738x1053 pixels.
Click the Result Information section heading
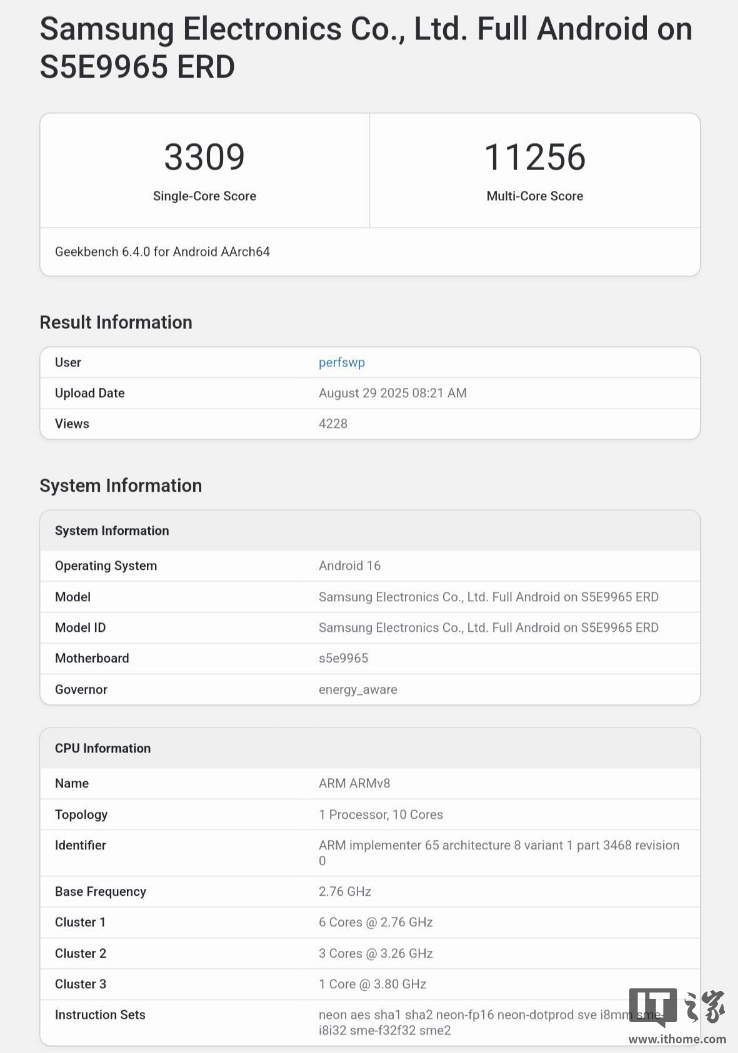click(x=116, y=322)
